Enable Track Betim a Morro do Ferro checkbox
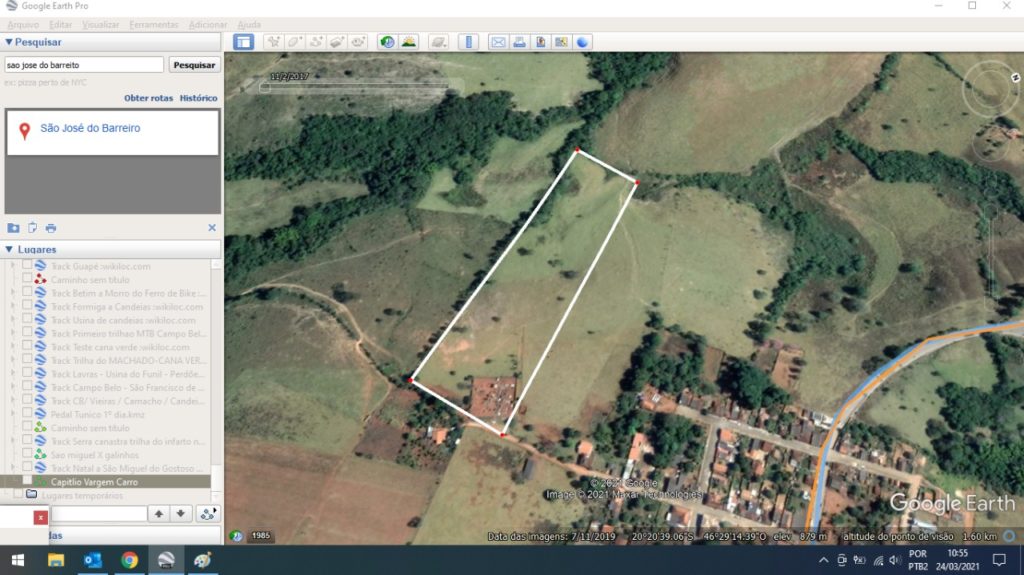 click(x=27, y=292)
